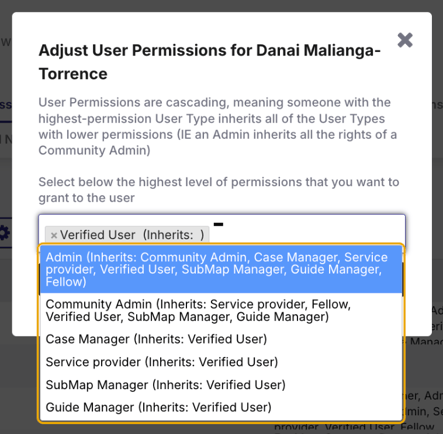This screenshot has height=434, width=443.
Task: Select the Admin permission option
Action: pos(221,269)
